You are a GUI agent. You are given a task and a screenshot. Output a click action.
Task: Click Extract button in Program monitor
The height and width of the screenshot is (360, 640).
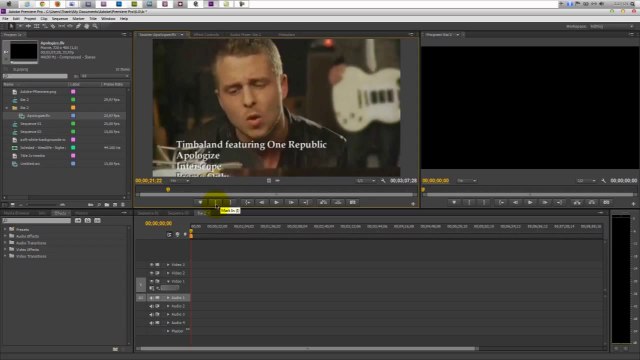591,202
